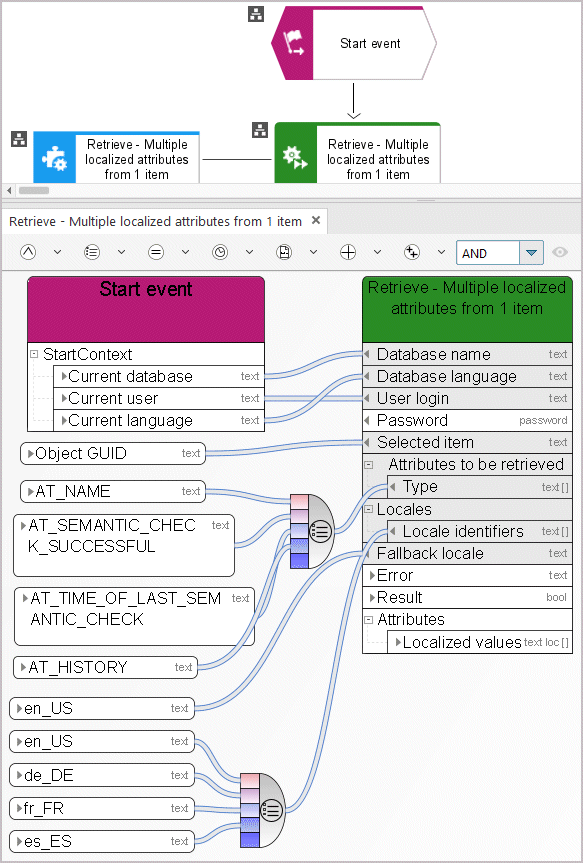Click the circled plus operator icon
Image resolution: width=583 pixels, height=863 pixels.
(x=348, y=253)
